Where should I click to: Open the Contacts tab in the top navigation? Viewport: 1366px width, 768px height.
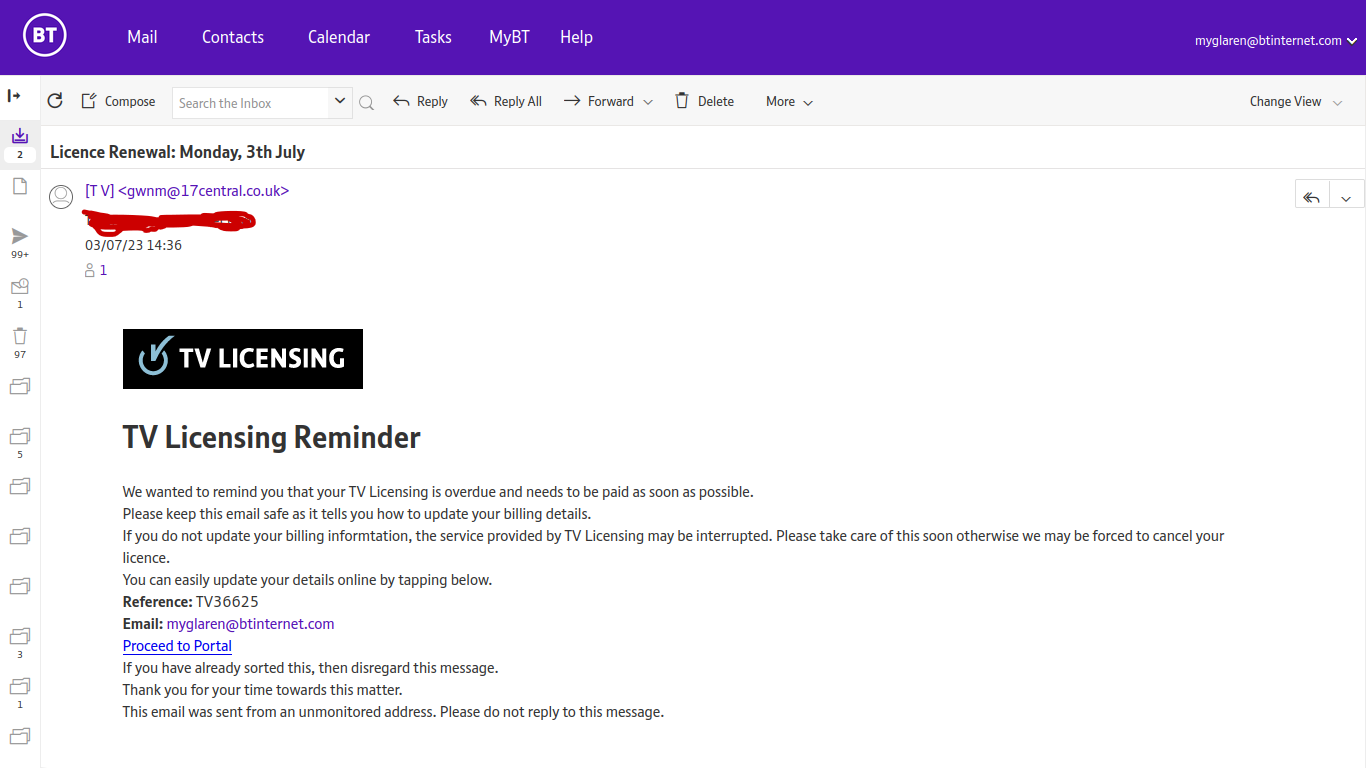click(233, 37)
